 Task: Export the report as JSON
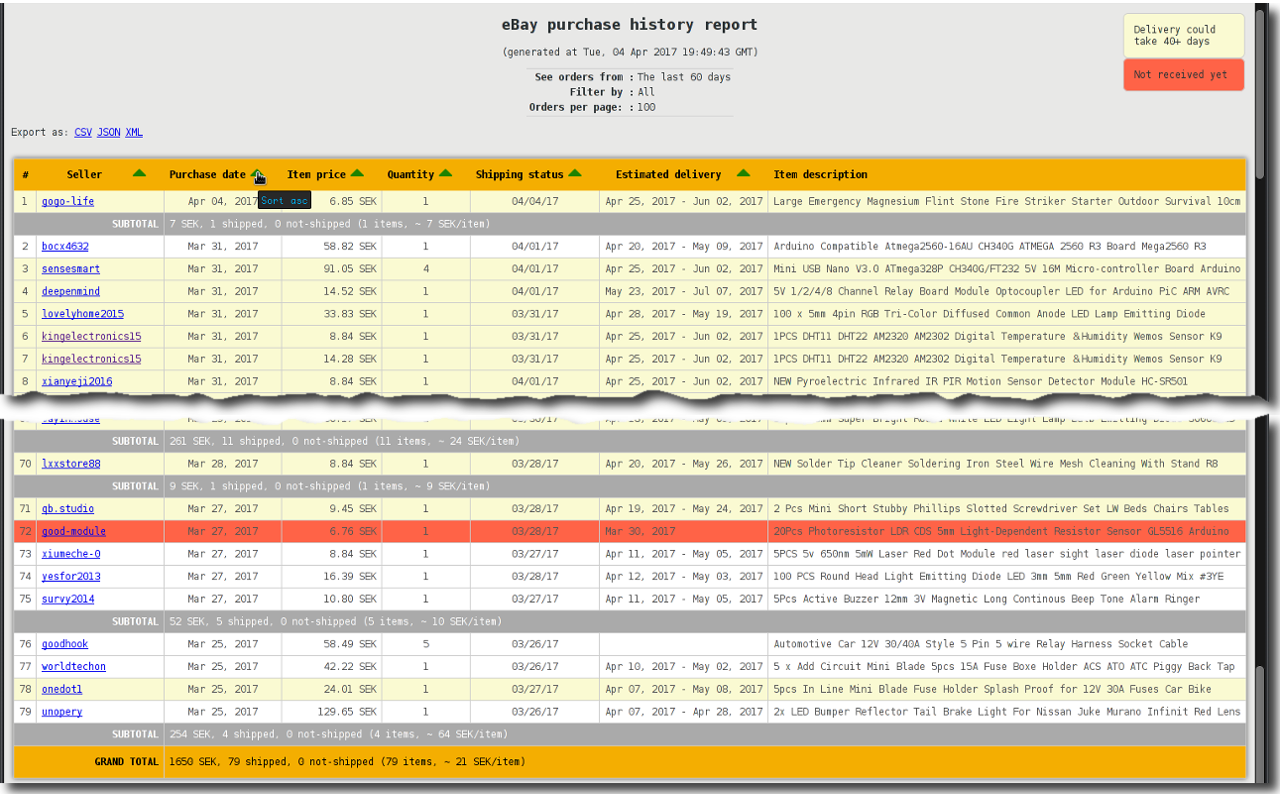[109, 132]
